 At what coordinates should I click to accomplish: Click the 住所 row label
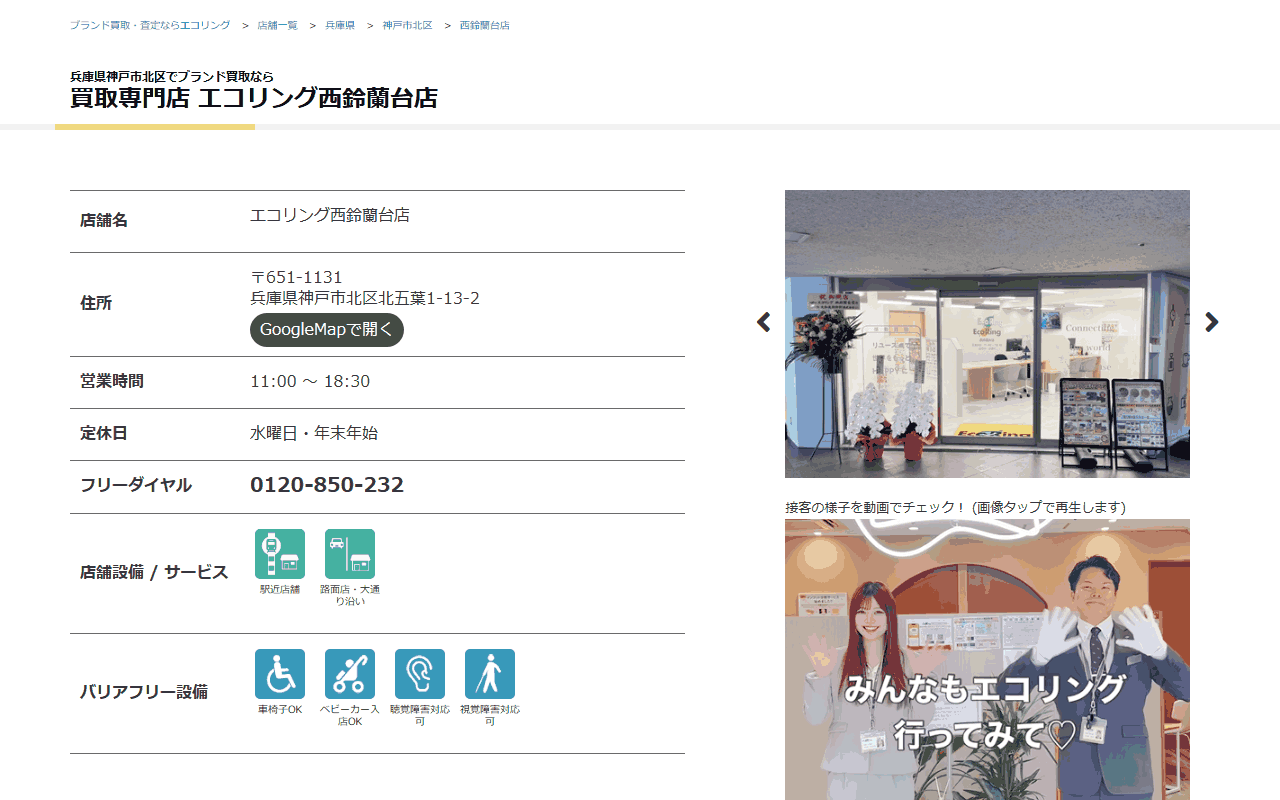click(x=96, y=303)
